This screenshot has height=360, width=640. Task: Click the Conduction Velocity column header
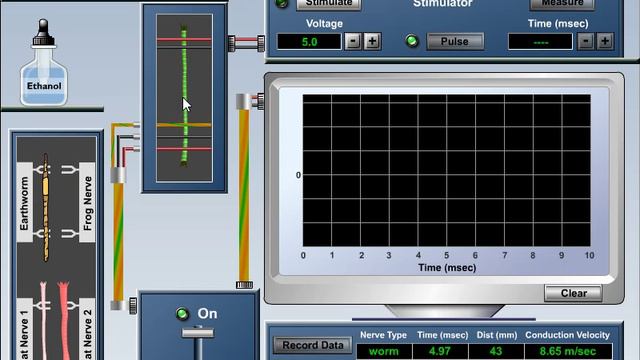(567, 335)
